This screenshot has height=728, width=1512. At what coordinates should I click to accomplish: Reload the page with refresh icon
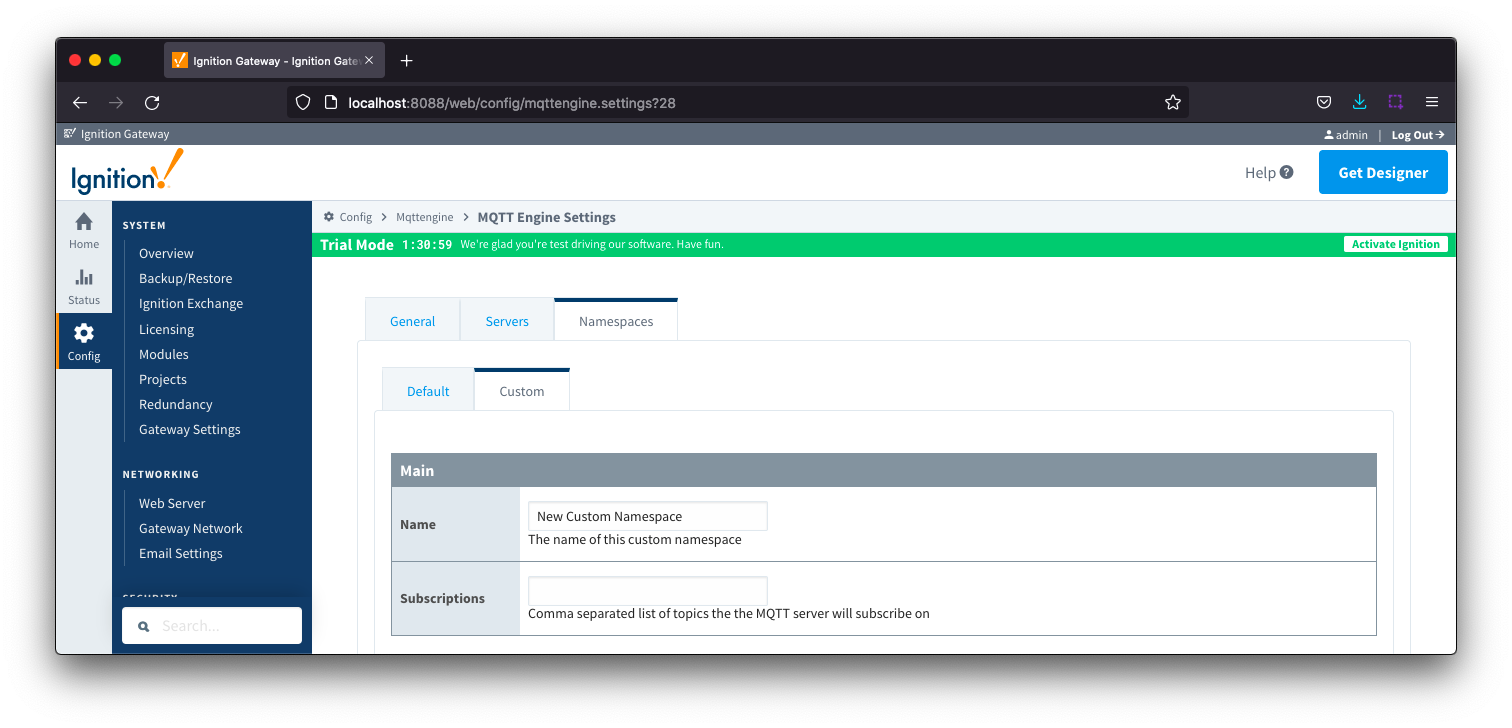click(x=152, y=102)
